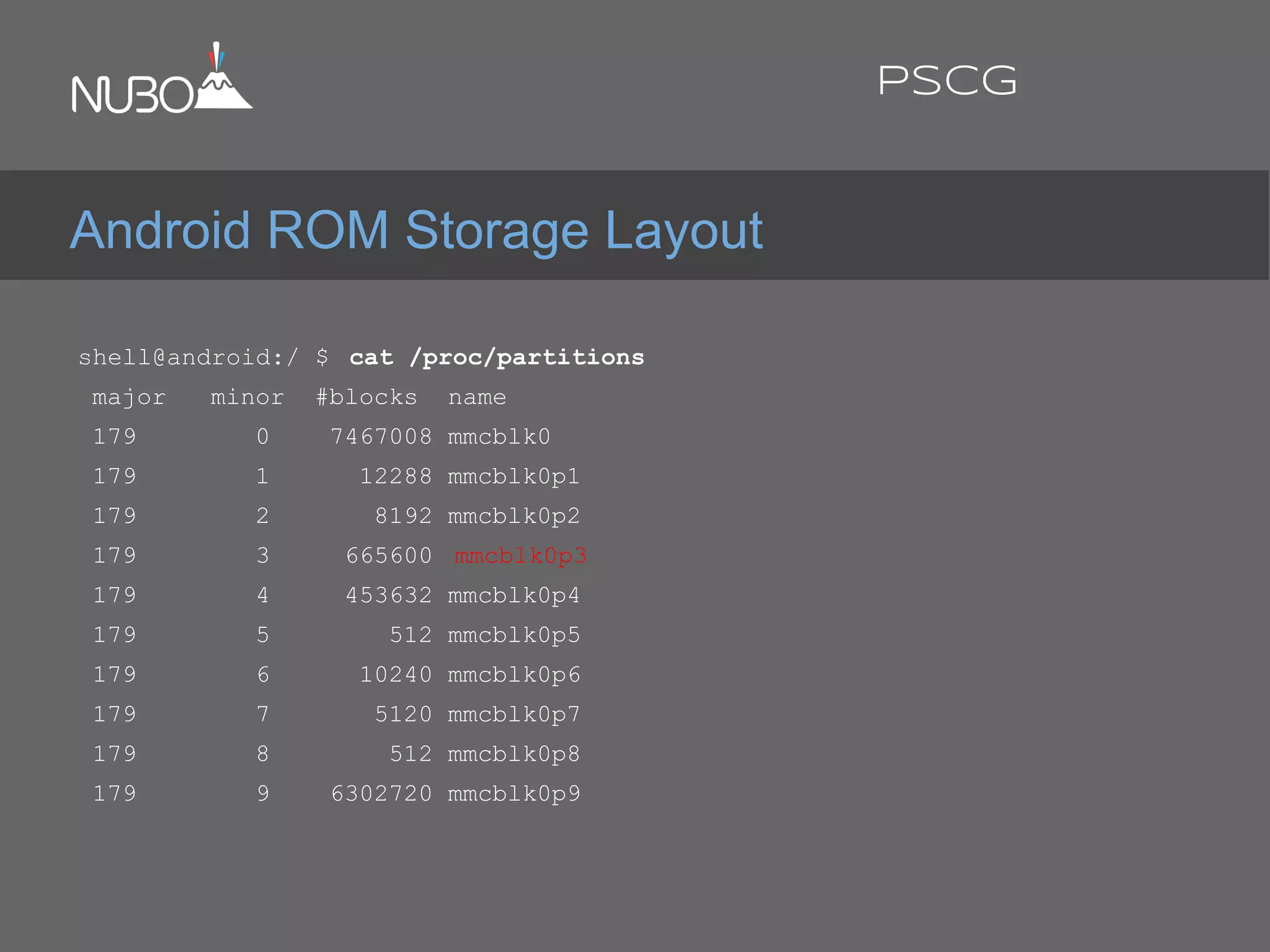Click the '512' value in mmcblk0p8 row
The image size is (1270, 952).
click(x=411, y=754)
